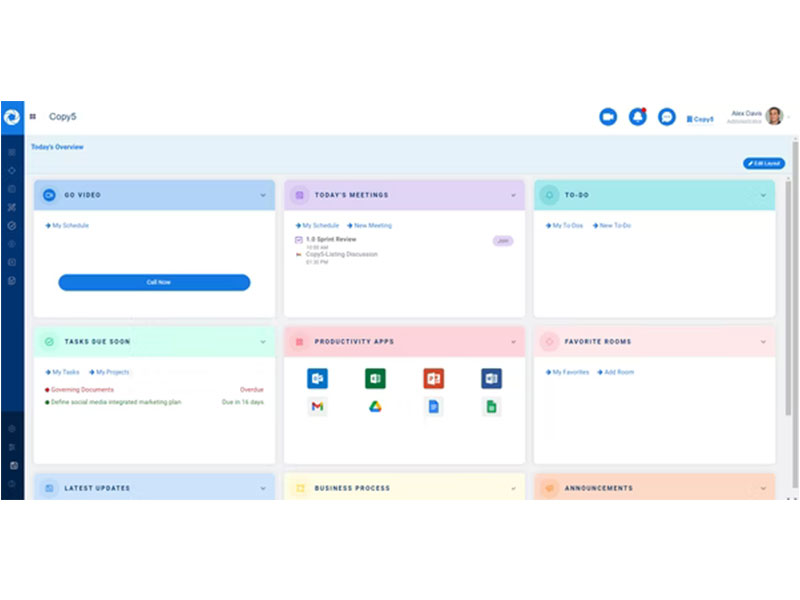Open the app grid menu beside Copy5
The width and height of the screenshot is (800, 600).
click(33, 116)
